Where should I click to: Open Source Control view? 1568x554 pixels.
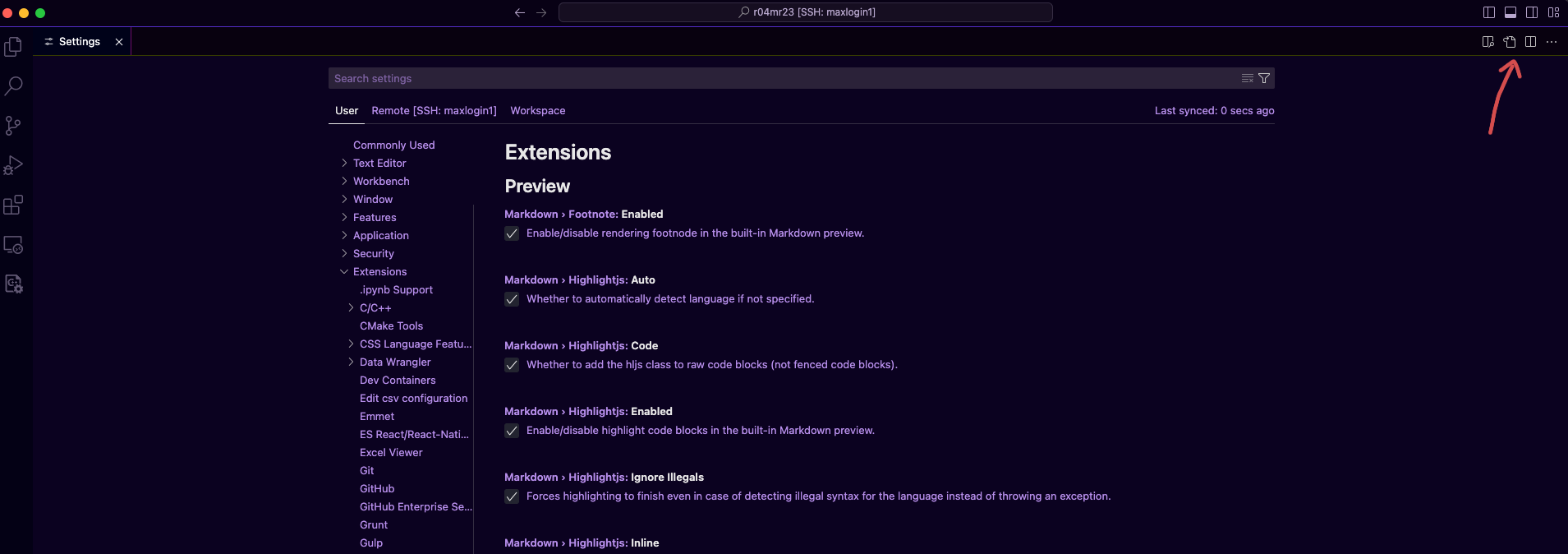pos(13,125)
